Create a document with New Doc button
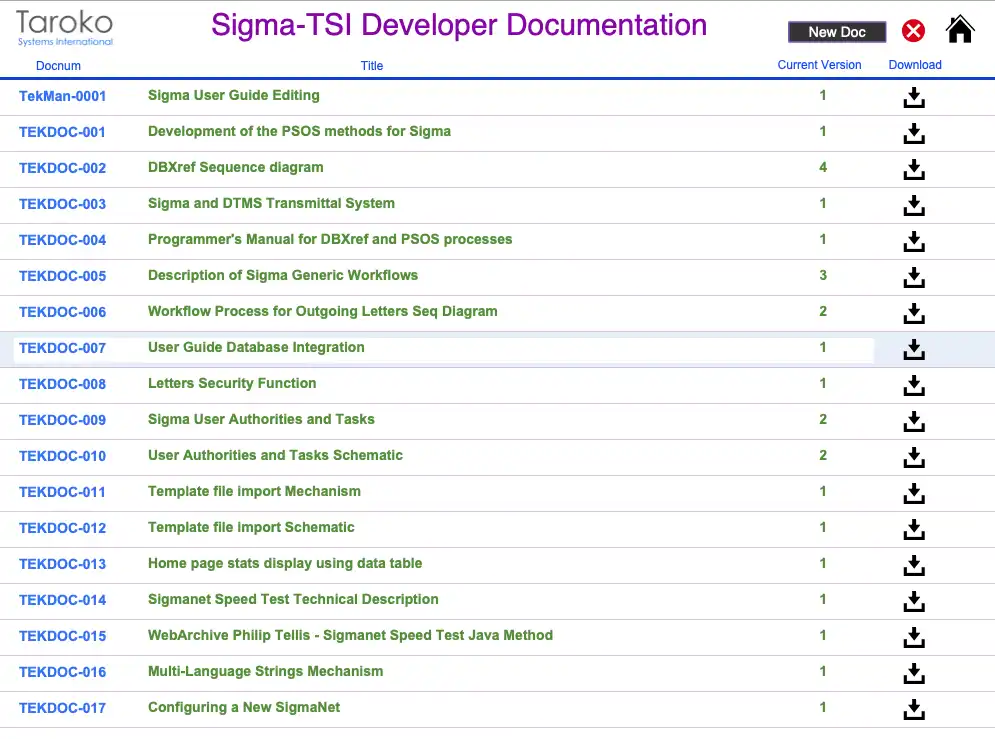Image resolution: width=995 pixels, height=739 pixels. tap(836, 32)
